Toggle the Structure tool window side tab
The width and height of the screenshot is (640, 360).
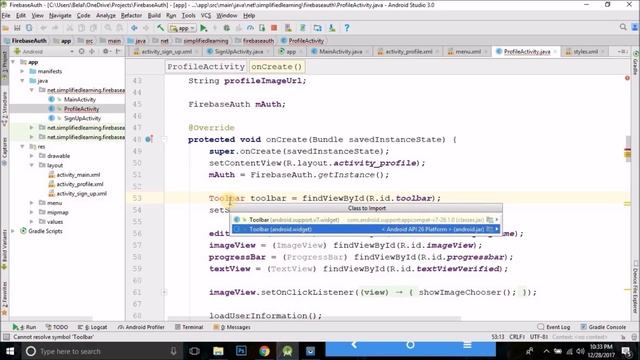(x=4, y=109)
